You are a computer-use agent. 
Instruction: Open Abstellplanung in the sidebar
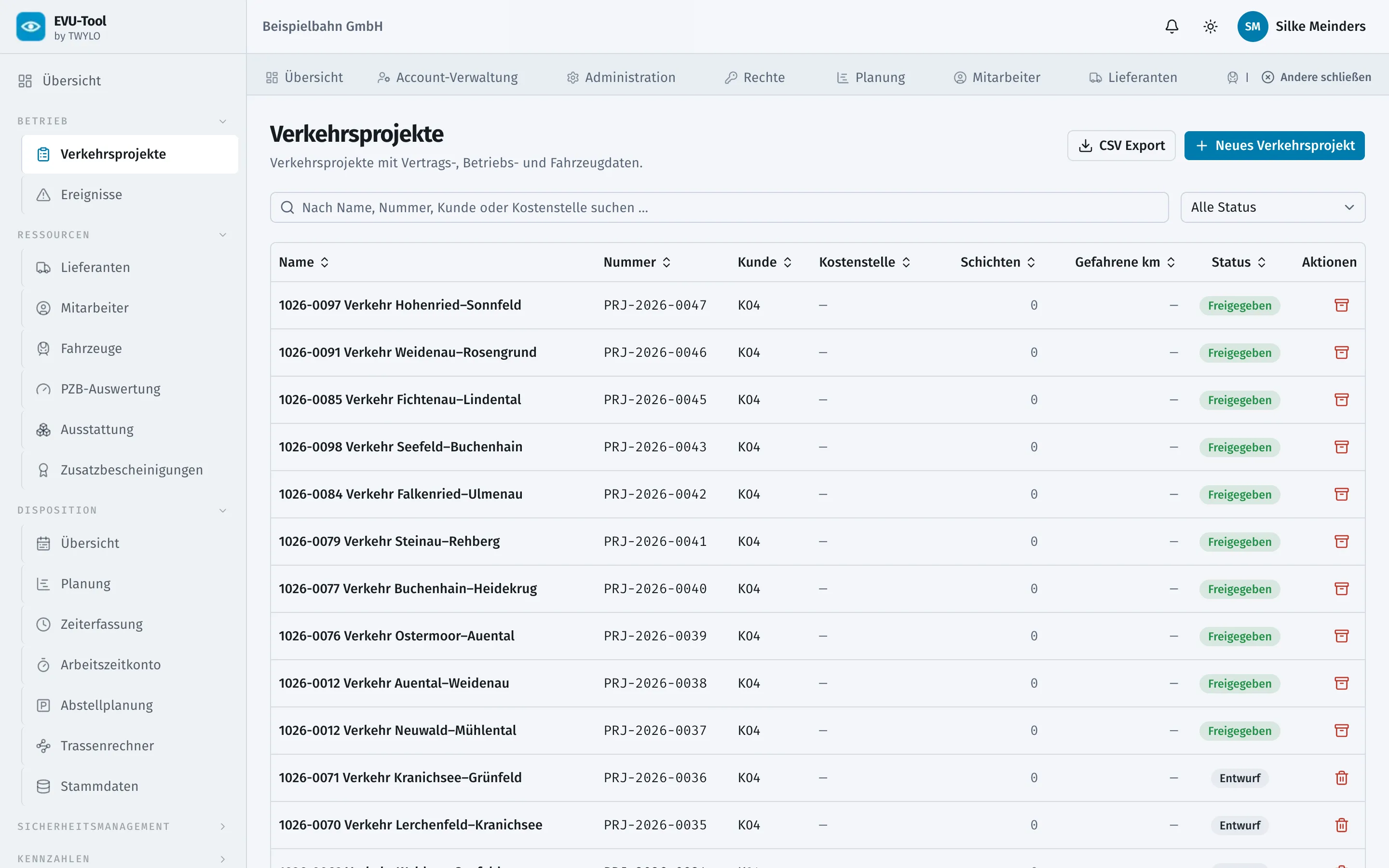(x=130, y=705)
